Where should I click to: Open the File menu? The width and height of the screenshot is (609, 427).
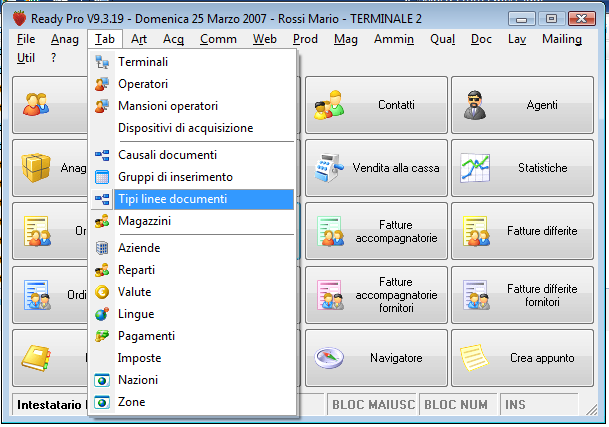26,39
